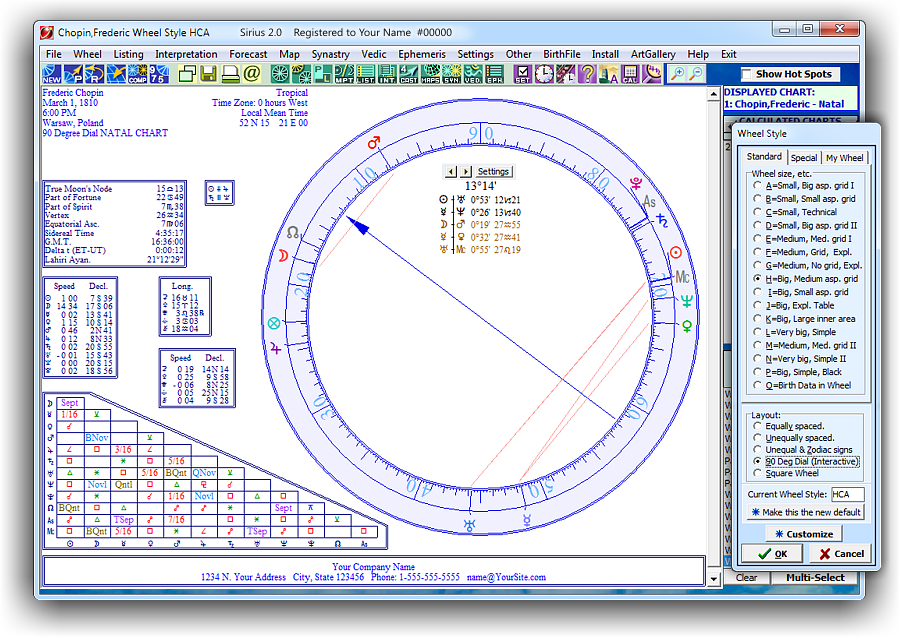Click the VED Vedic icon
The image size is (899, 637).
pyautogui.click(x=472, y=74)
